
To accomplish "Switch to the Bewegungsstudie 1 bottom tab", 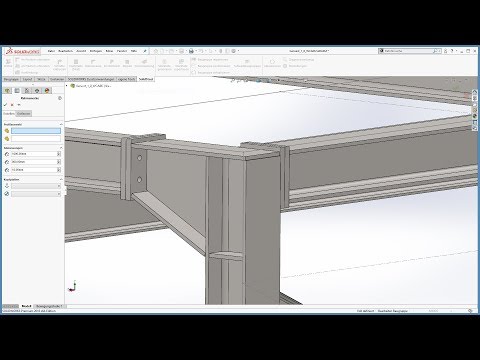I will (49, 306).
